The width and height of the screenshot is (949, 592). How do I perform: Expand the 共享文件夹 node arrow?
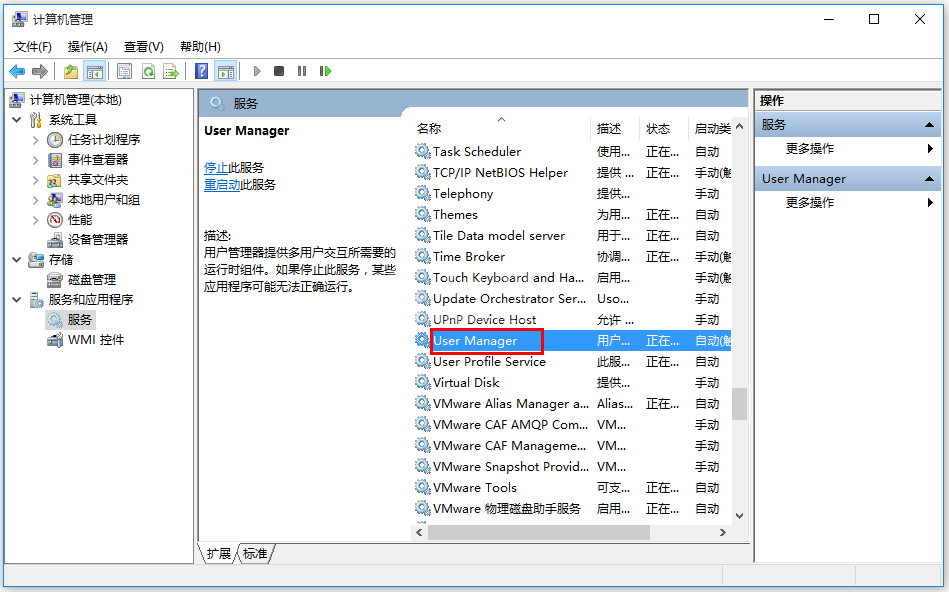[x=36, y=180]
